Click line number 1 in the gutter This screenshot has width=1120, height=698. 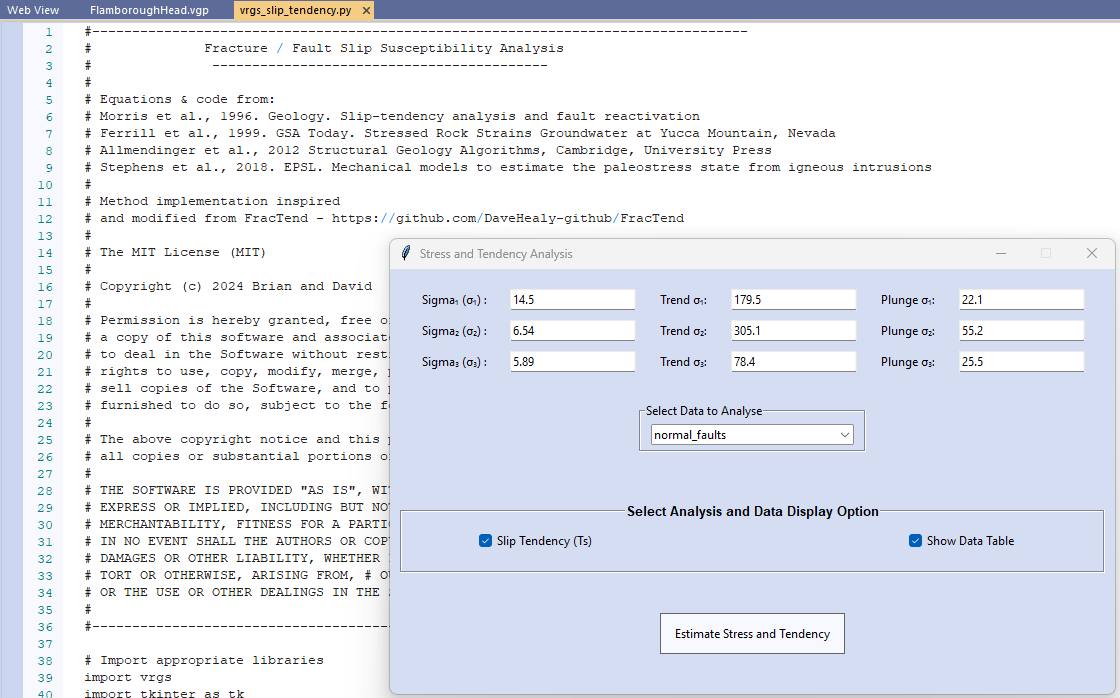coord(49,32)
